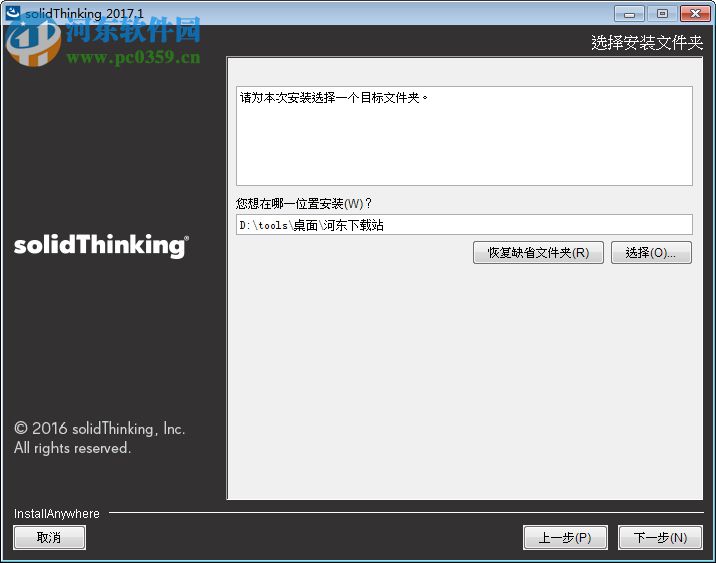
Task: Click the InstallAnywhere label
Action: 57,514
